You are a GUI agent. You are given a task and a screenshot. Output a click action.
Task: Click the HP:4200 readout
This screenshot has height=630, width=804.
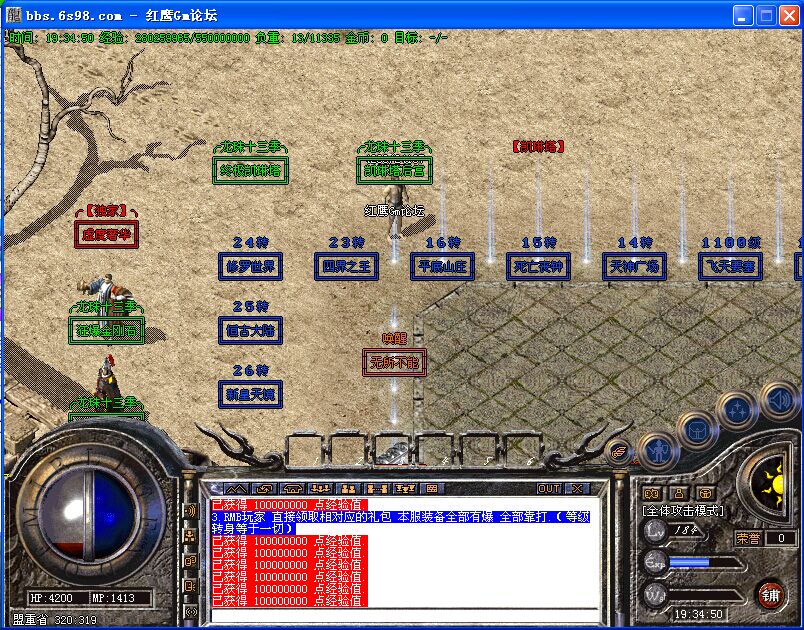(x=51, y=598)
